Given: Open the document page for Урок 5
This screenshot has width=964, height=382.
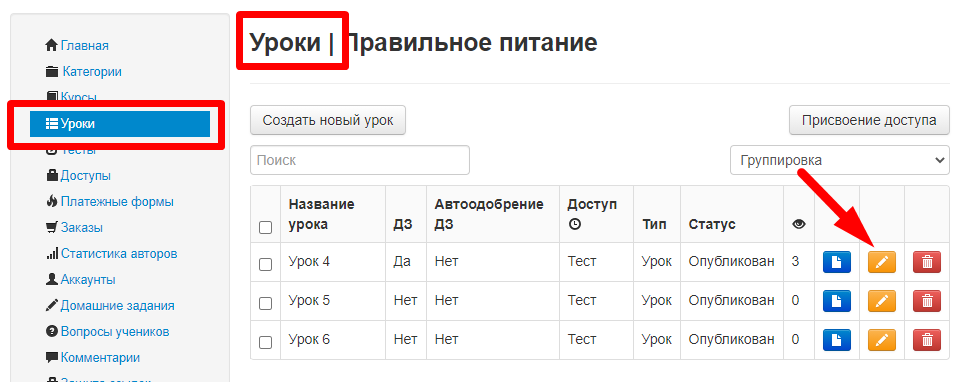Looking at the screenshot, I should pyautogui.click(x=837, y=301).
